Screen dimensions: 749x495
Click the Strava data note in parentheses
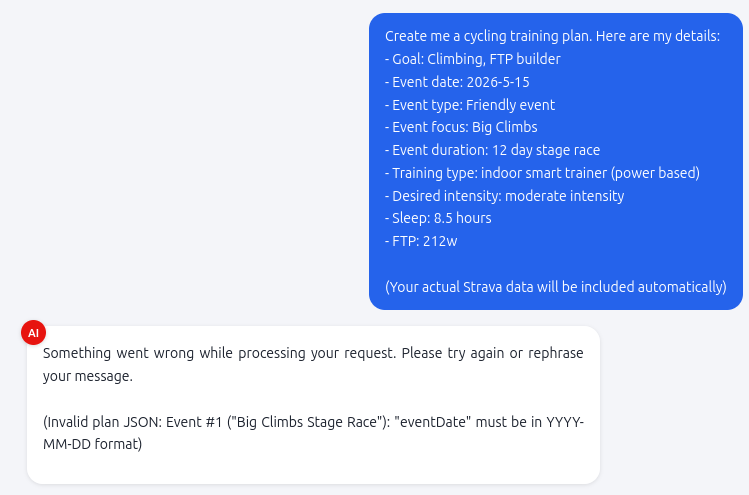[x=555, y=287]
